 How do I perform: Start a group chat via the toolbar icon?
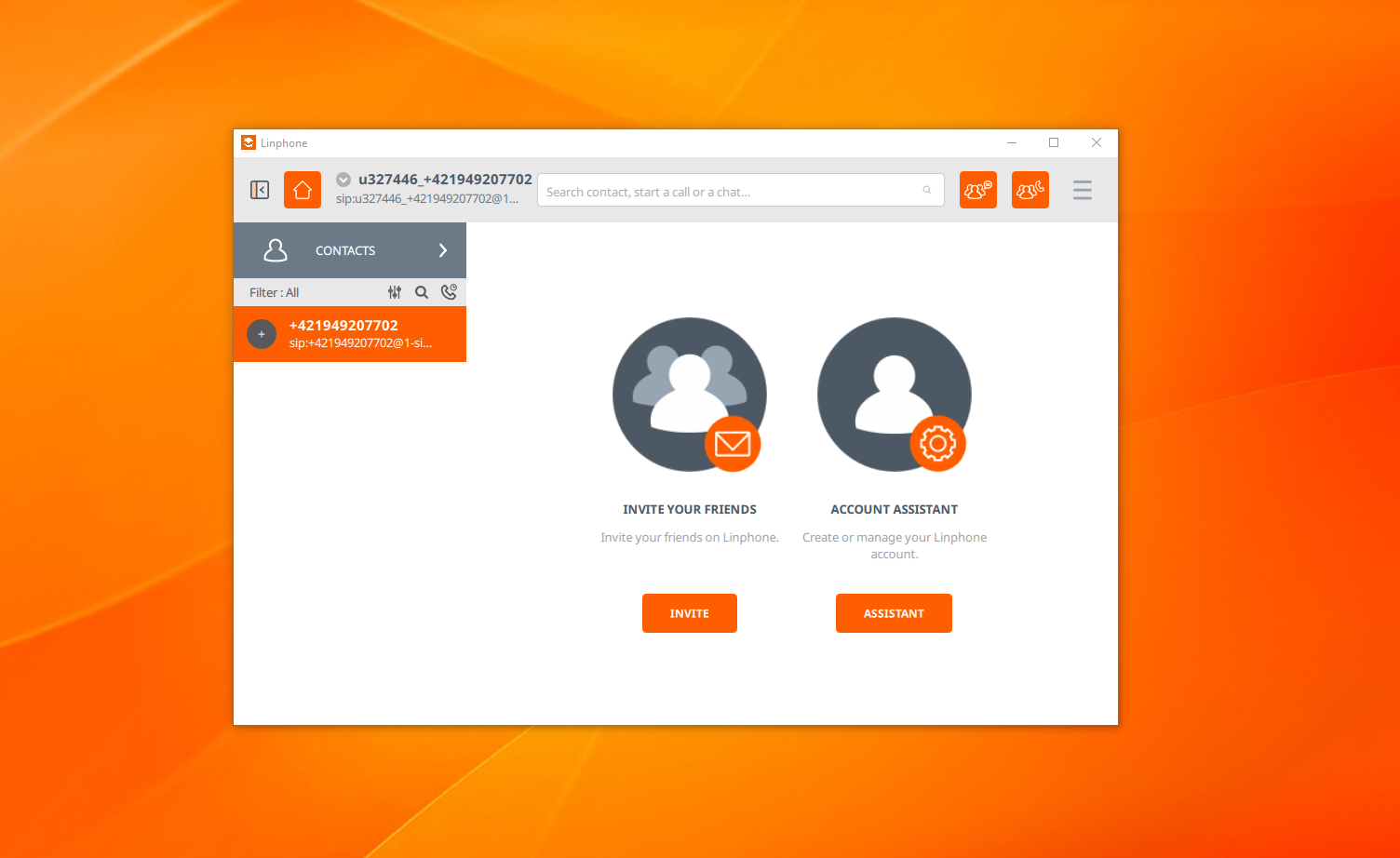tap(977, 190)
